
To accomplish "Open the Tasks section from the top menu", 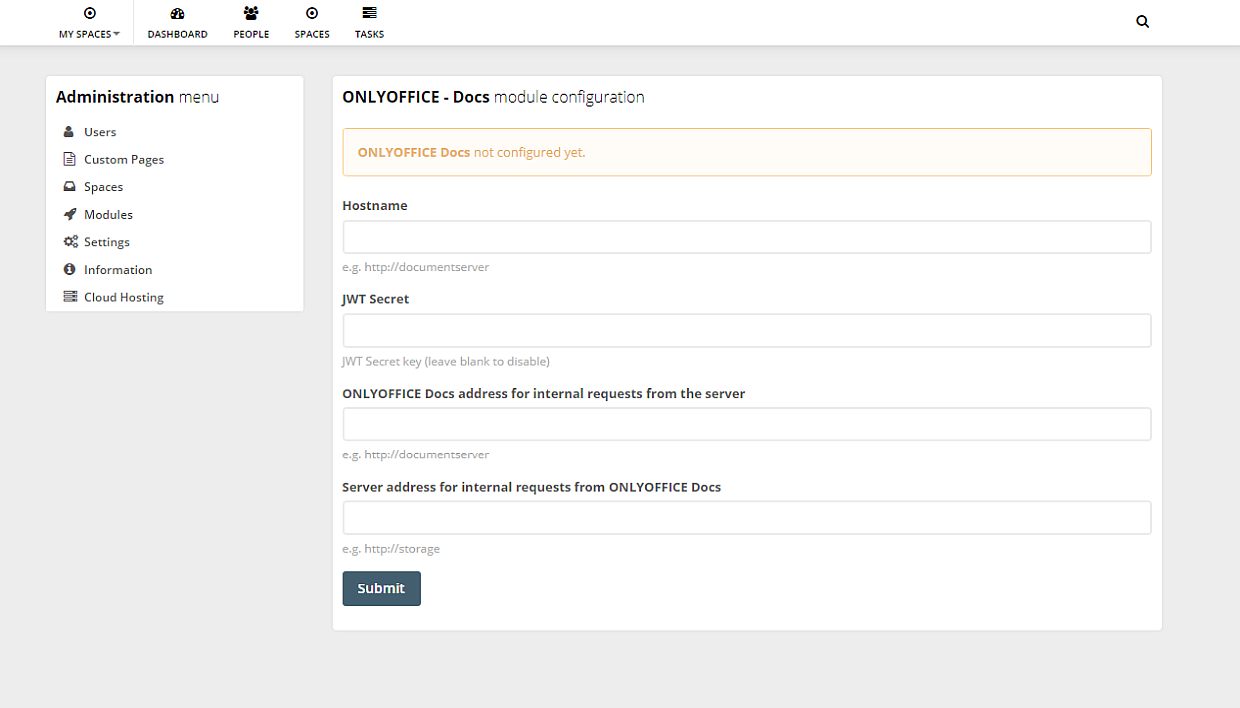I will 369,22.
